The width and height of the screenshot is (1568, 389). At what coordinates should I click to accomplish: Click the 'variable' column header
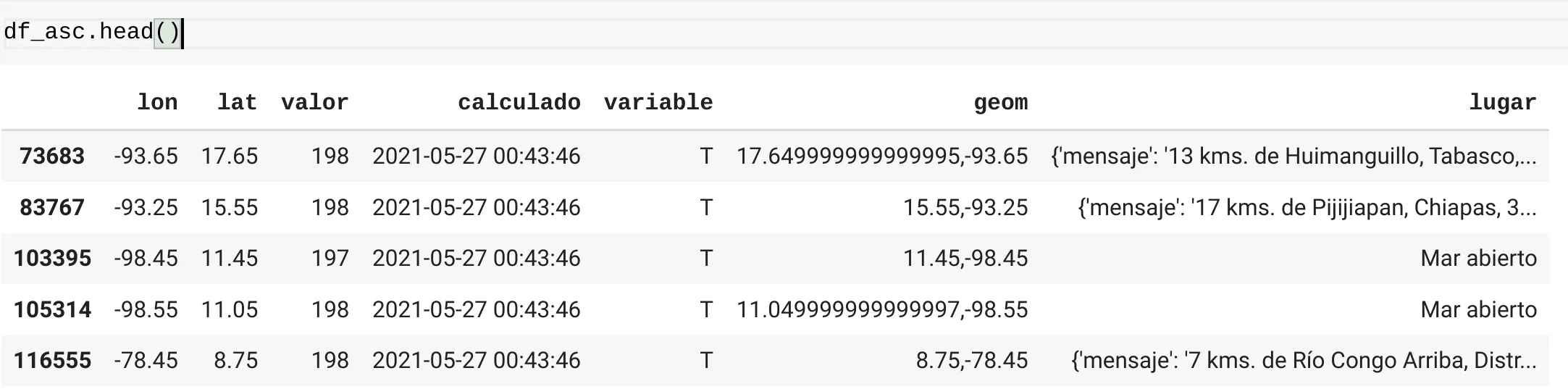tap(658, 103)
